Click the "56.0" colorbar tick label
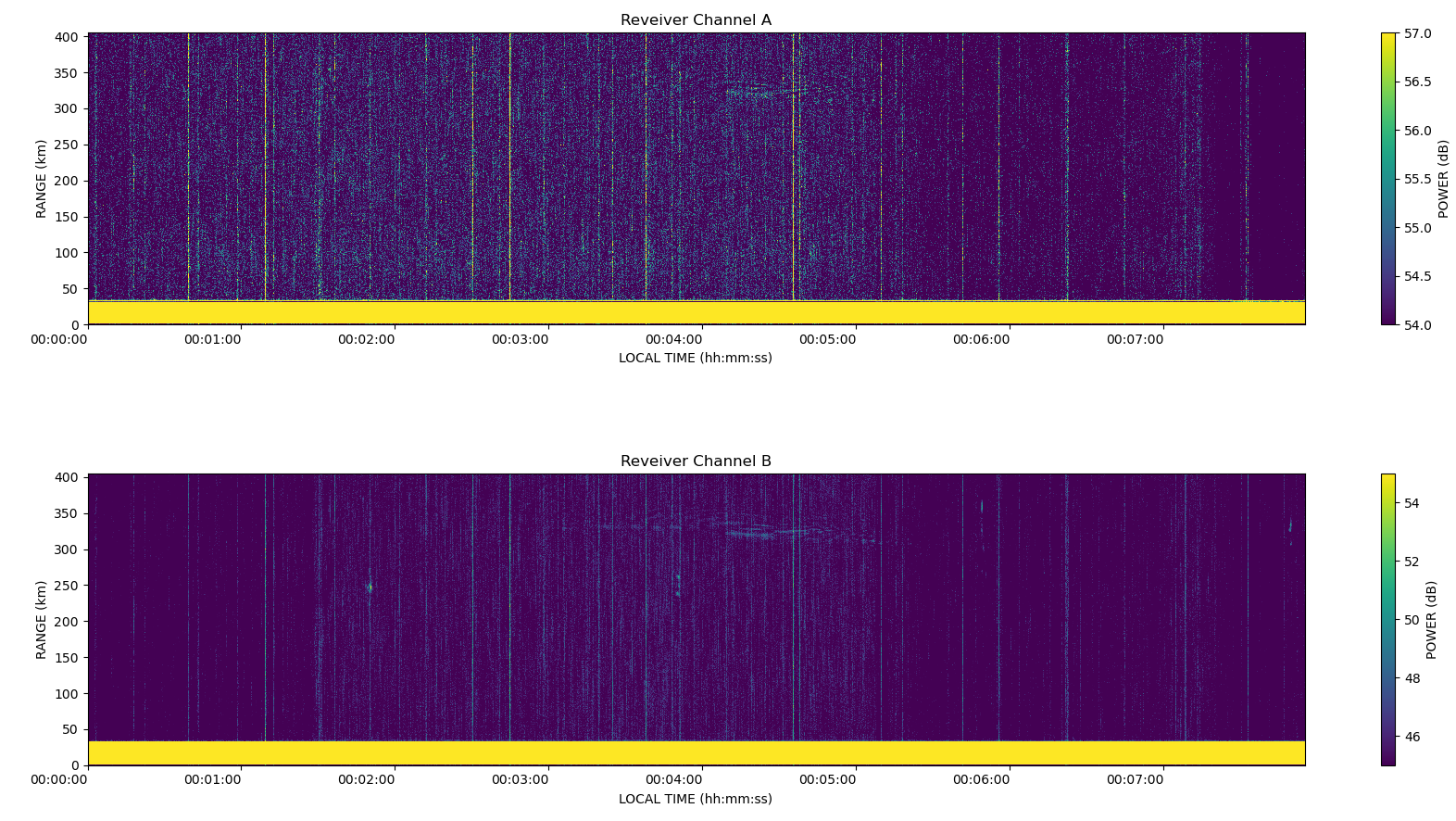 [x=1417, y=131]
